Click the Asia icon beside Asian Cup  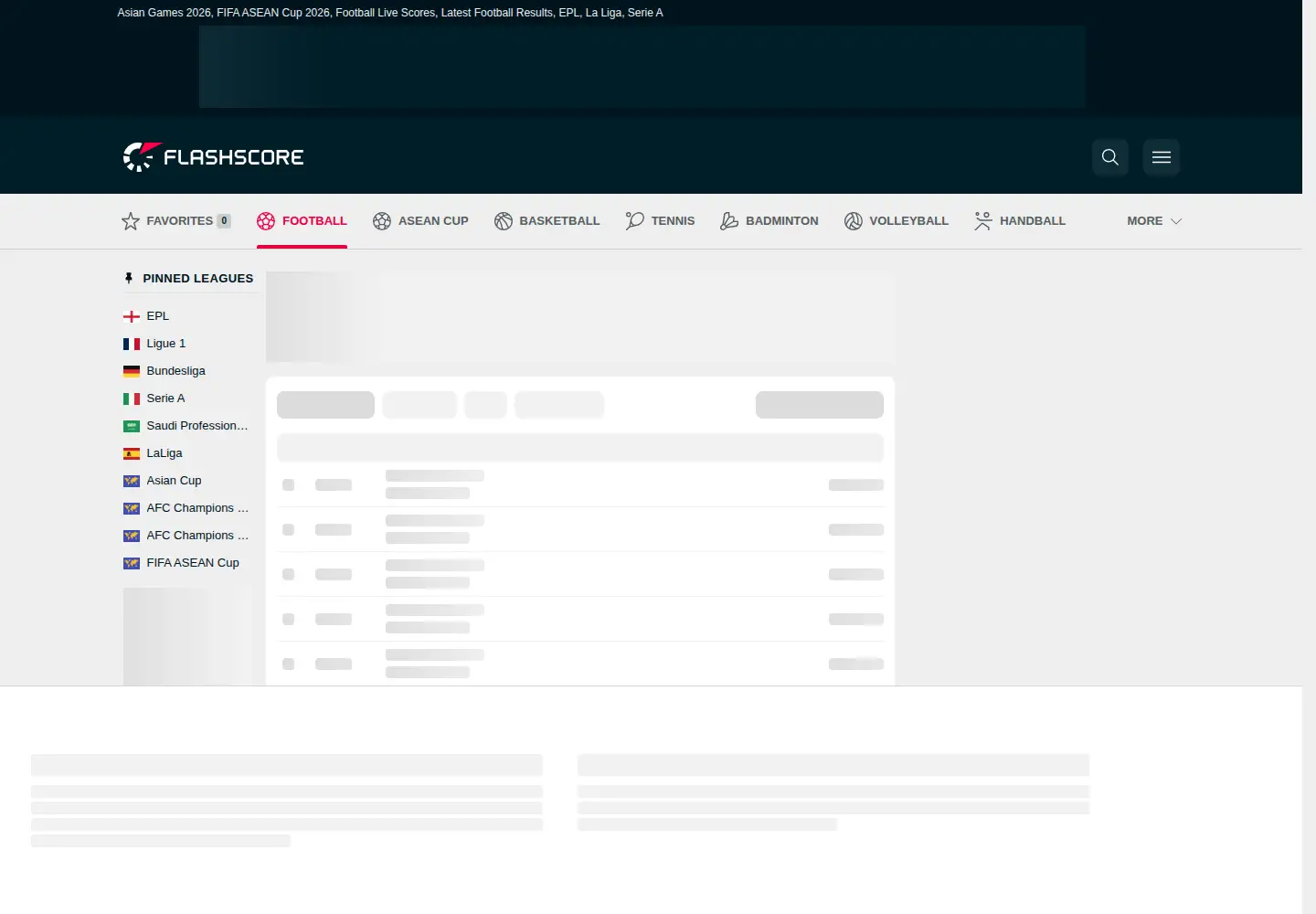pos(132,481)
